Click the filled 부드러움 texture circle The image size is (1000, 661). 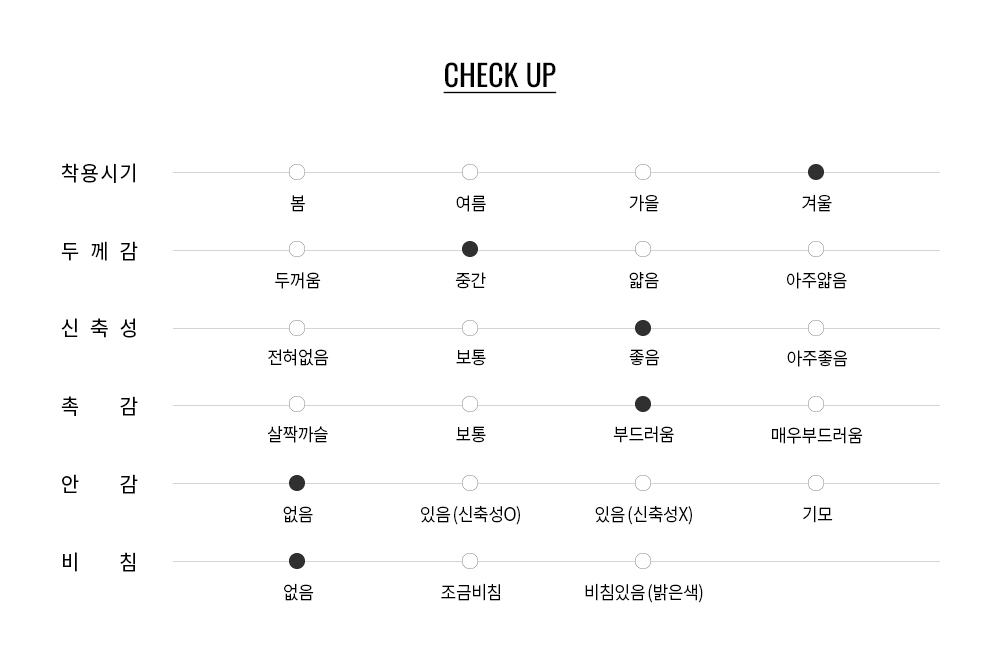tap(643, 405)
